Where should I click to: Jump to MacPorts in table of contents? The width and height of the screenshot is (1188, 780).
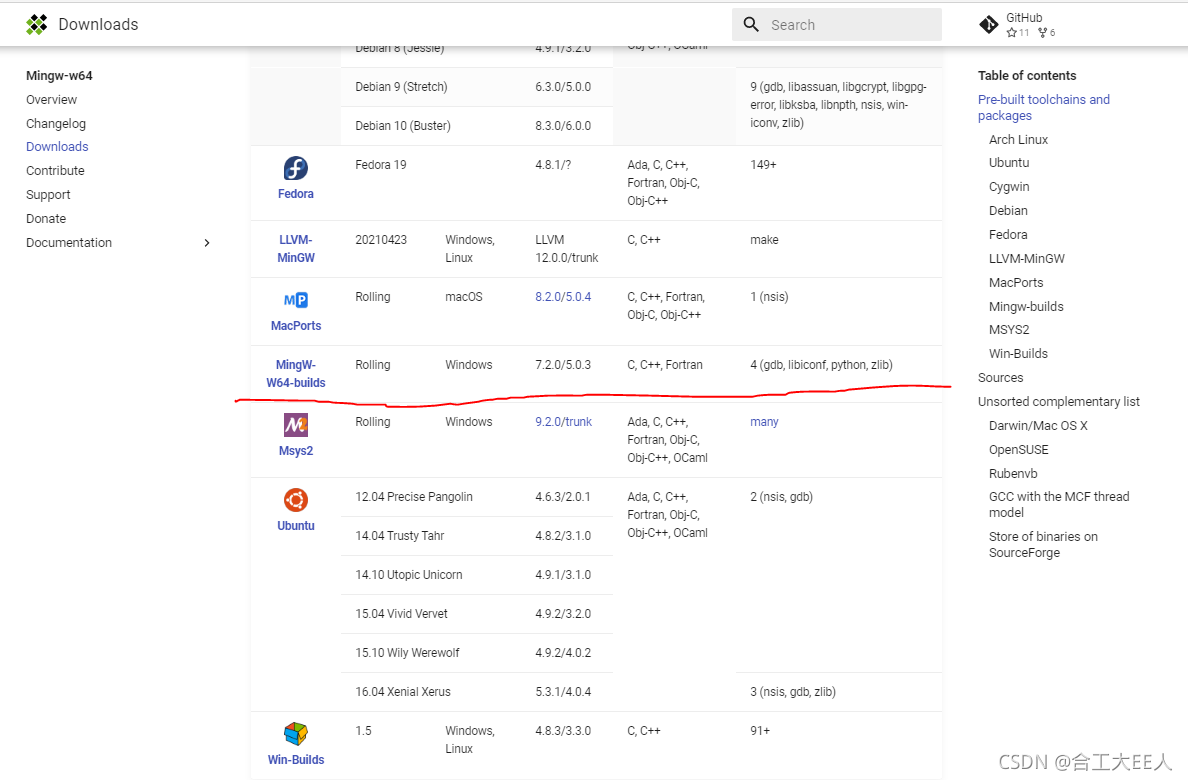click(1016, 282)
